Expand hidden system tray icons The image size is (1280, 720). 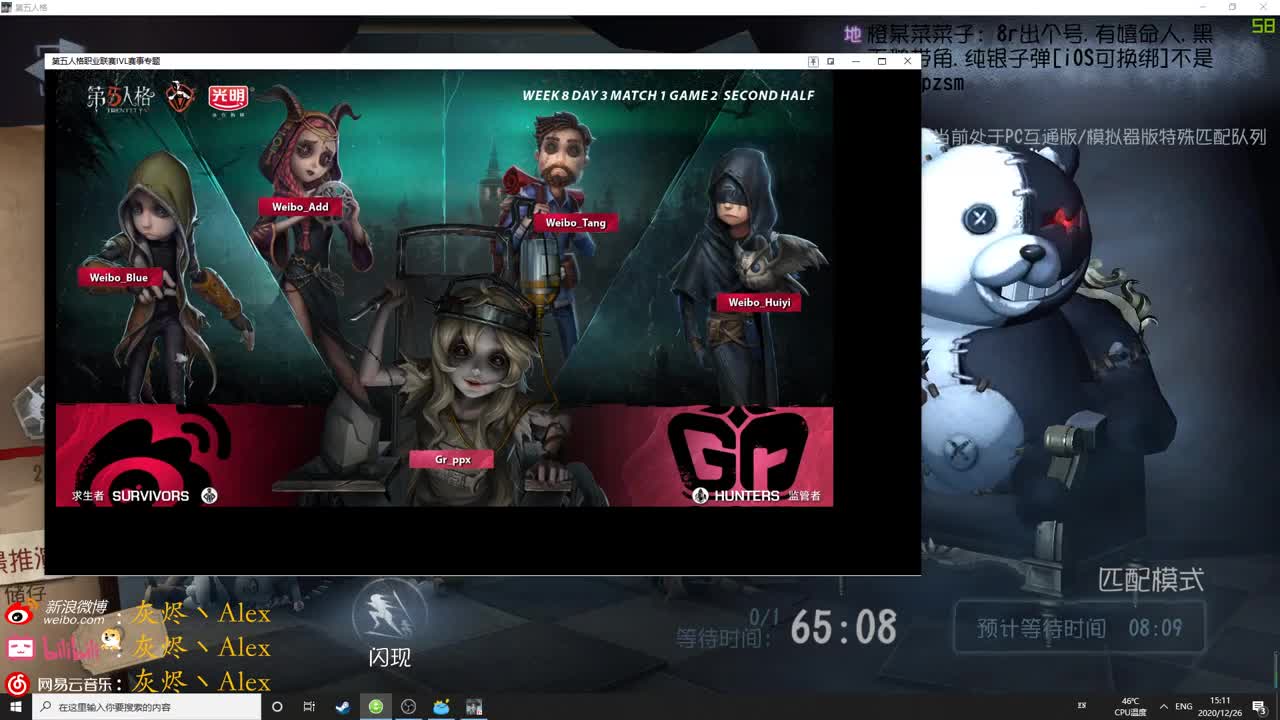tap(1164, 707)
